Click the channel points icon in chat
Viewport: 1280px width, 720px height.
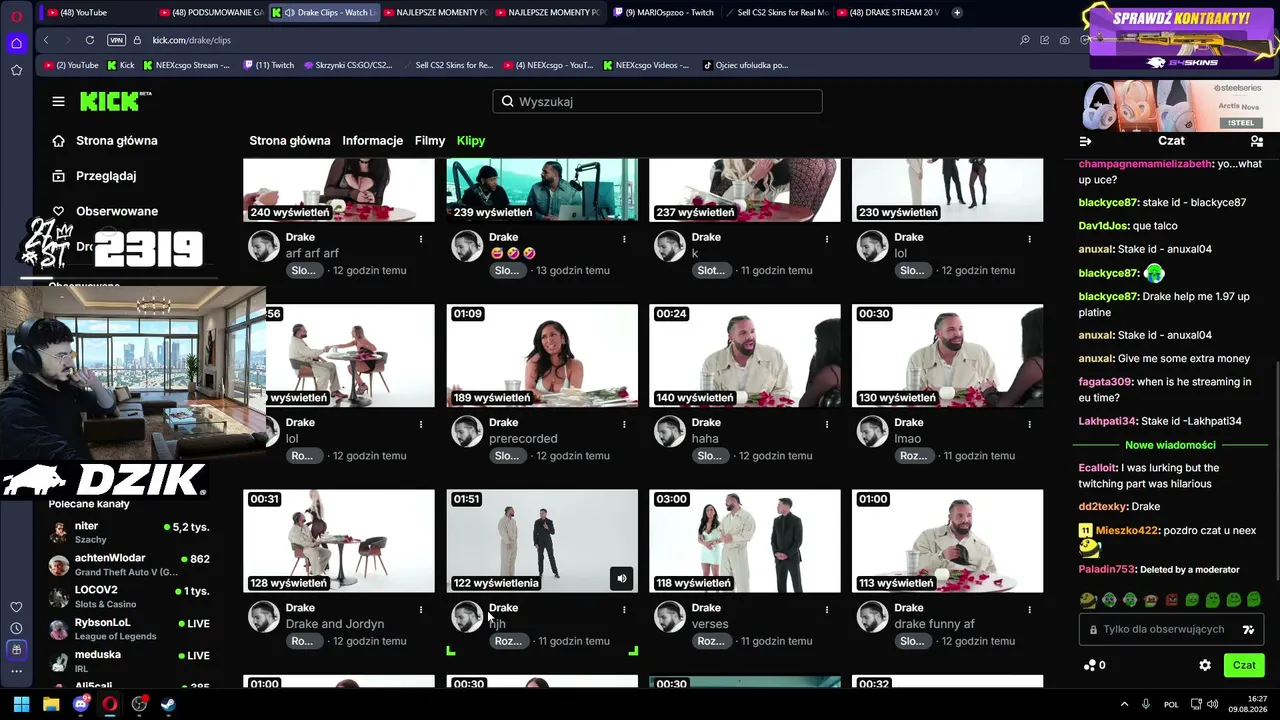point(1090,665)
